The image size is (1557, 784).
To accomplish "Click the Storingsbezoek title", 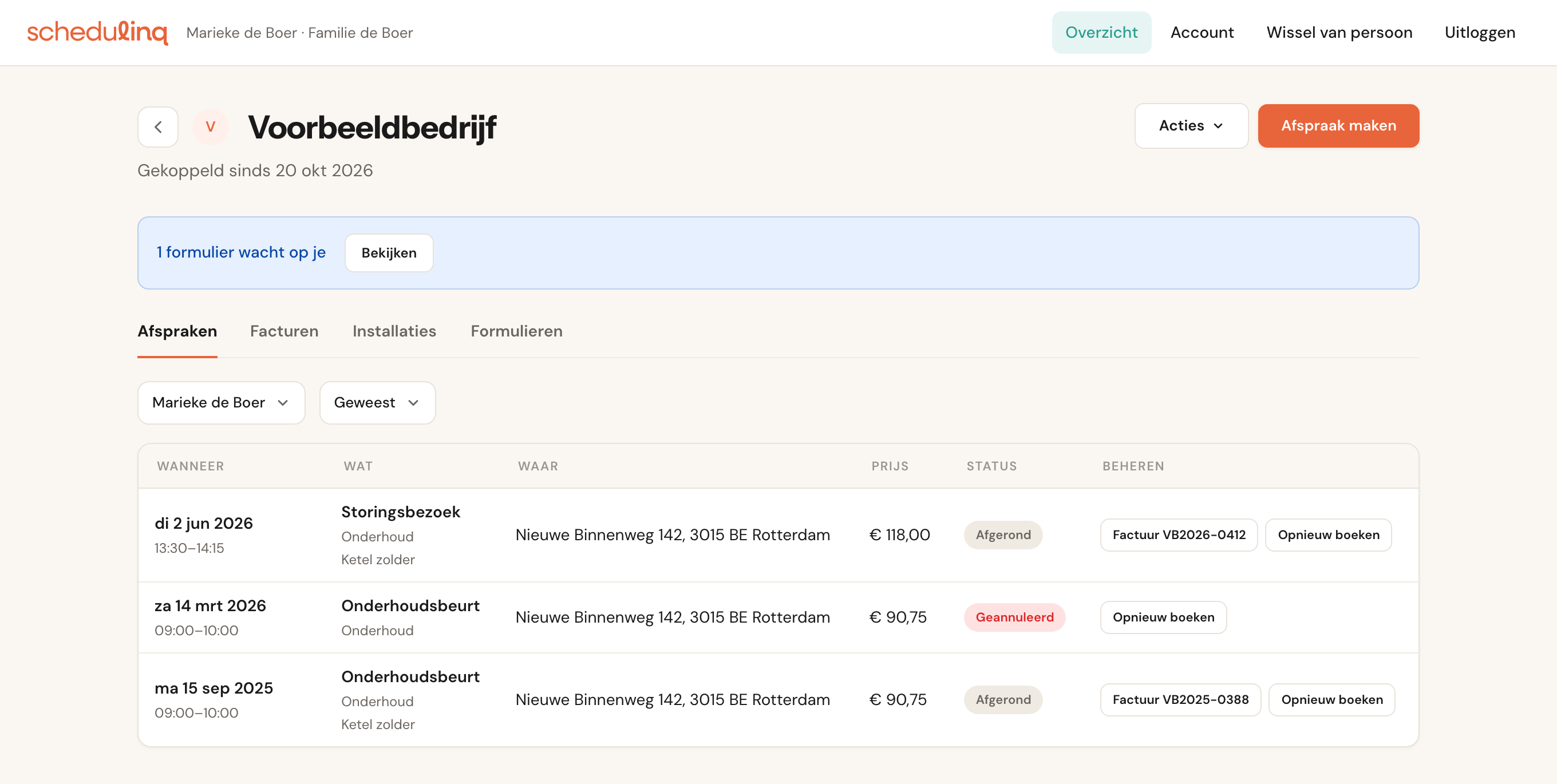I will (x=401, y=512).
